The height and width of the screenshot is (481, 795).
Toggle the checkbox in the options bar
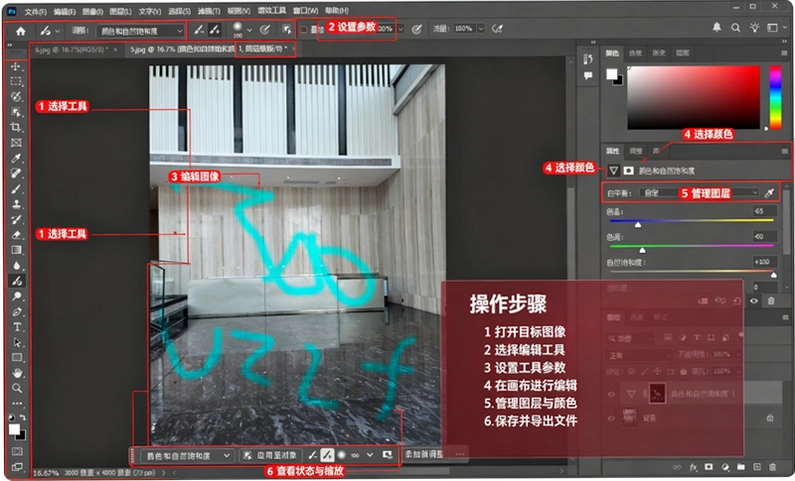click(304, 29)
